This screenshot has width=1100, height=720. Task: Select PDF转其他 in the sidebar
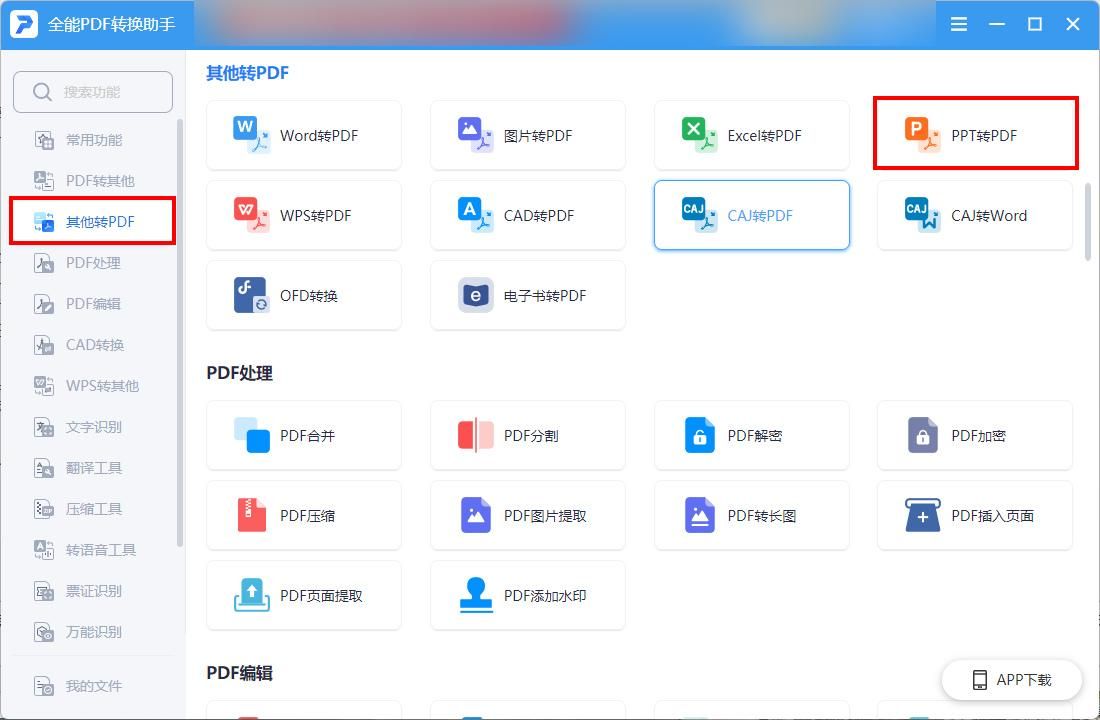93,181
